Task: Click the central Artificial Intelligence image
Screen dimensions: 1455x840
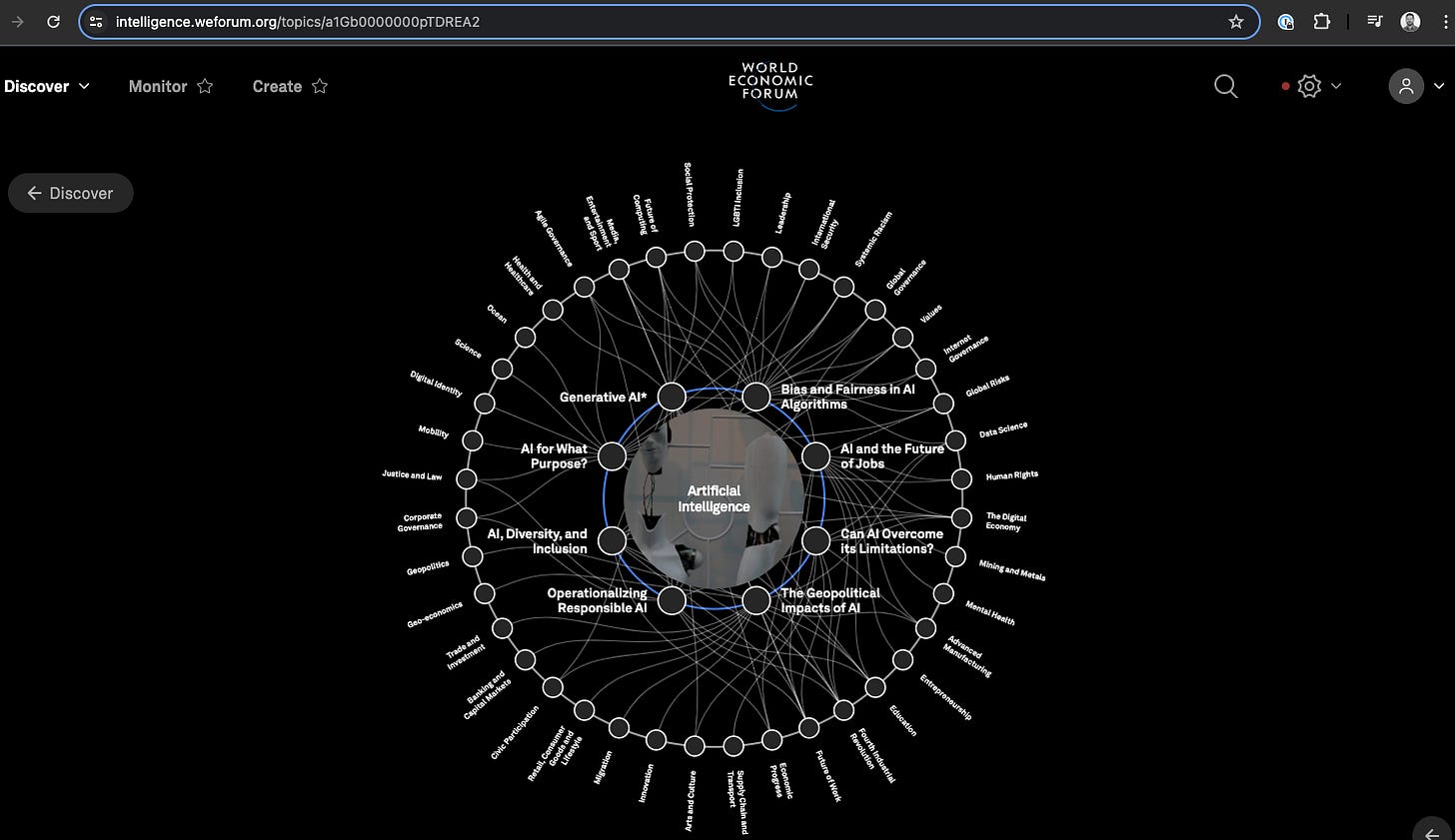Action: coord(714,498)
